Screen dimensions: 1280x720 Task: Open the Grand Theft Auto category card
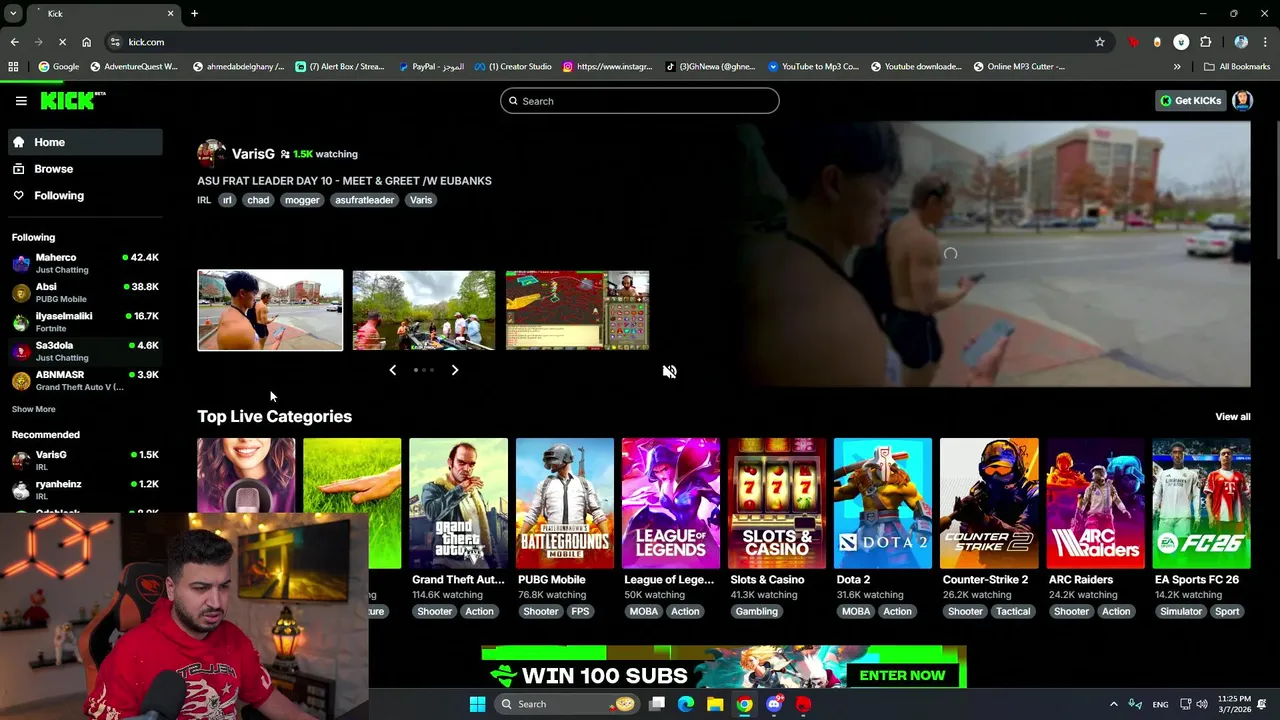(x=458, y=503)
